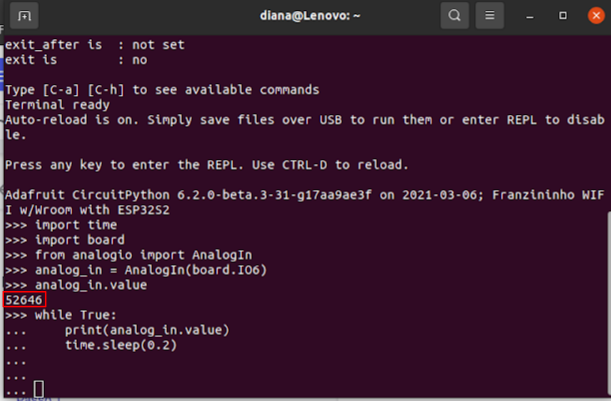Viewport: 611px width, 401px height.
Task: Open a new terminal tab
Action: tap(24, 16)
